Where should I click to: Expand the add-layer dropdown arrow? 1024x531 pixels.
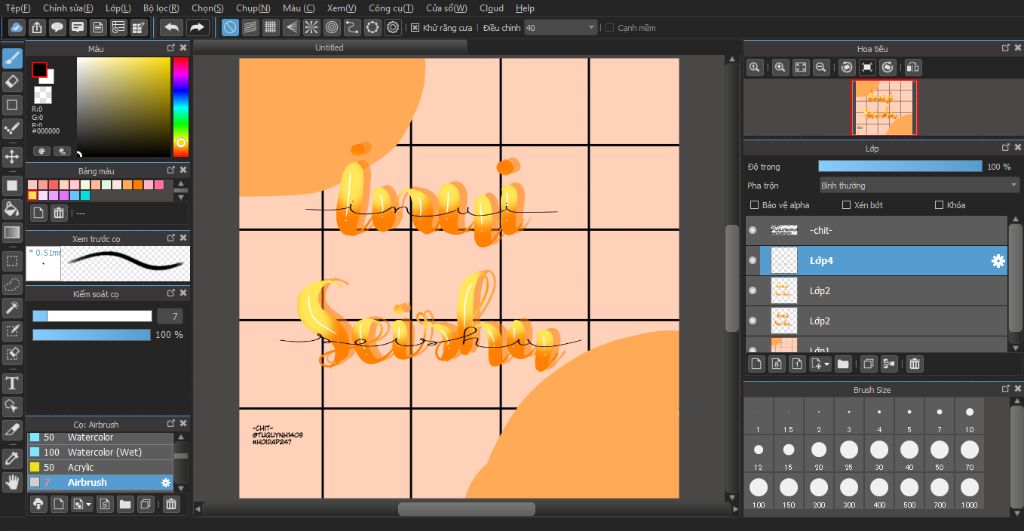827,364
